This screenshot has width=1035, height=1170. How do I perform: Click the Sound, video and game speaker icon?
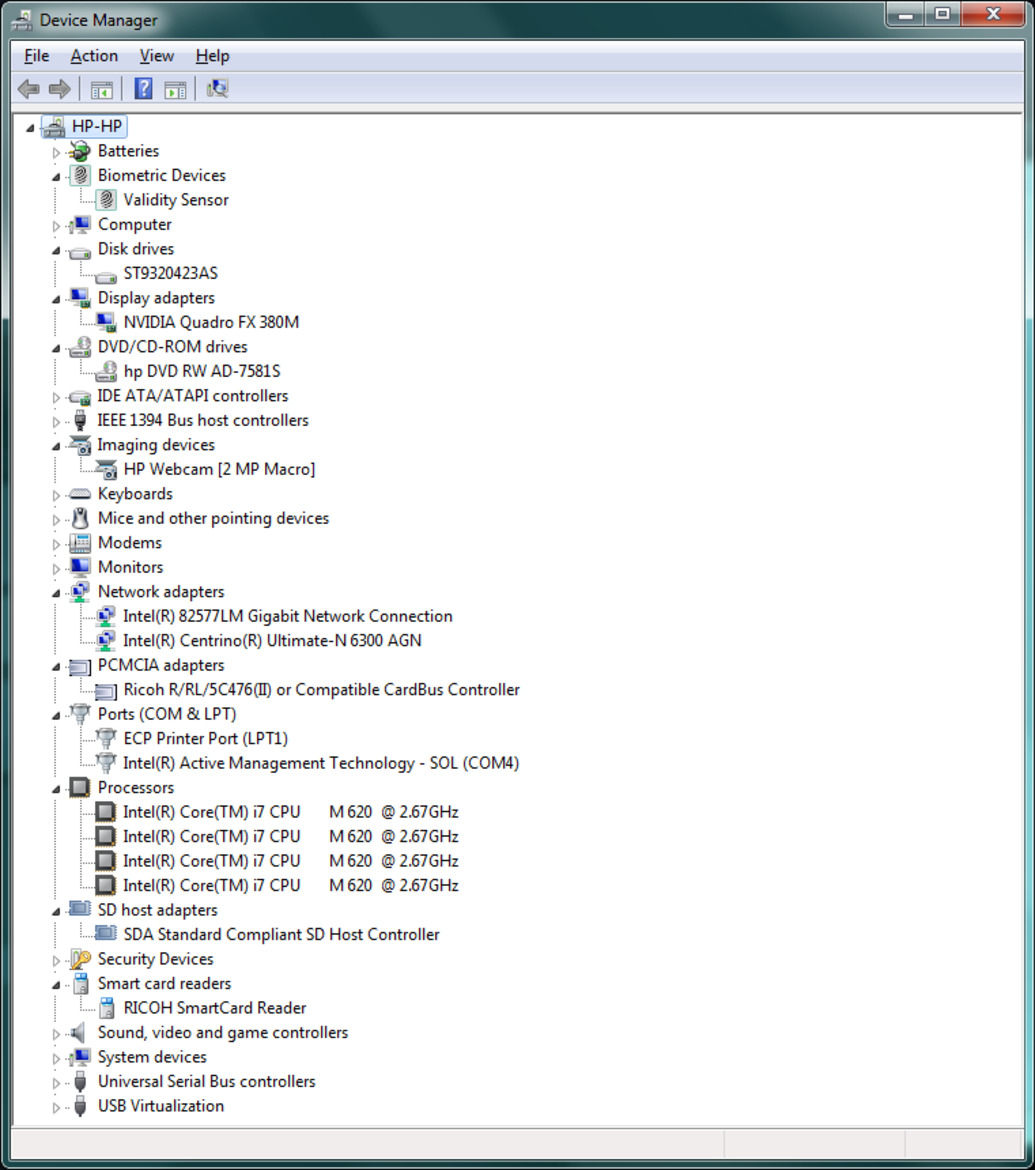79,1033
